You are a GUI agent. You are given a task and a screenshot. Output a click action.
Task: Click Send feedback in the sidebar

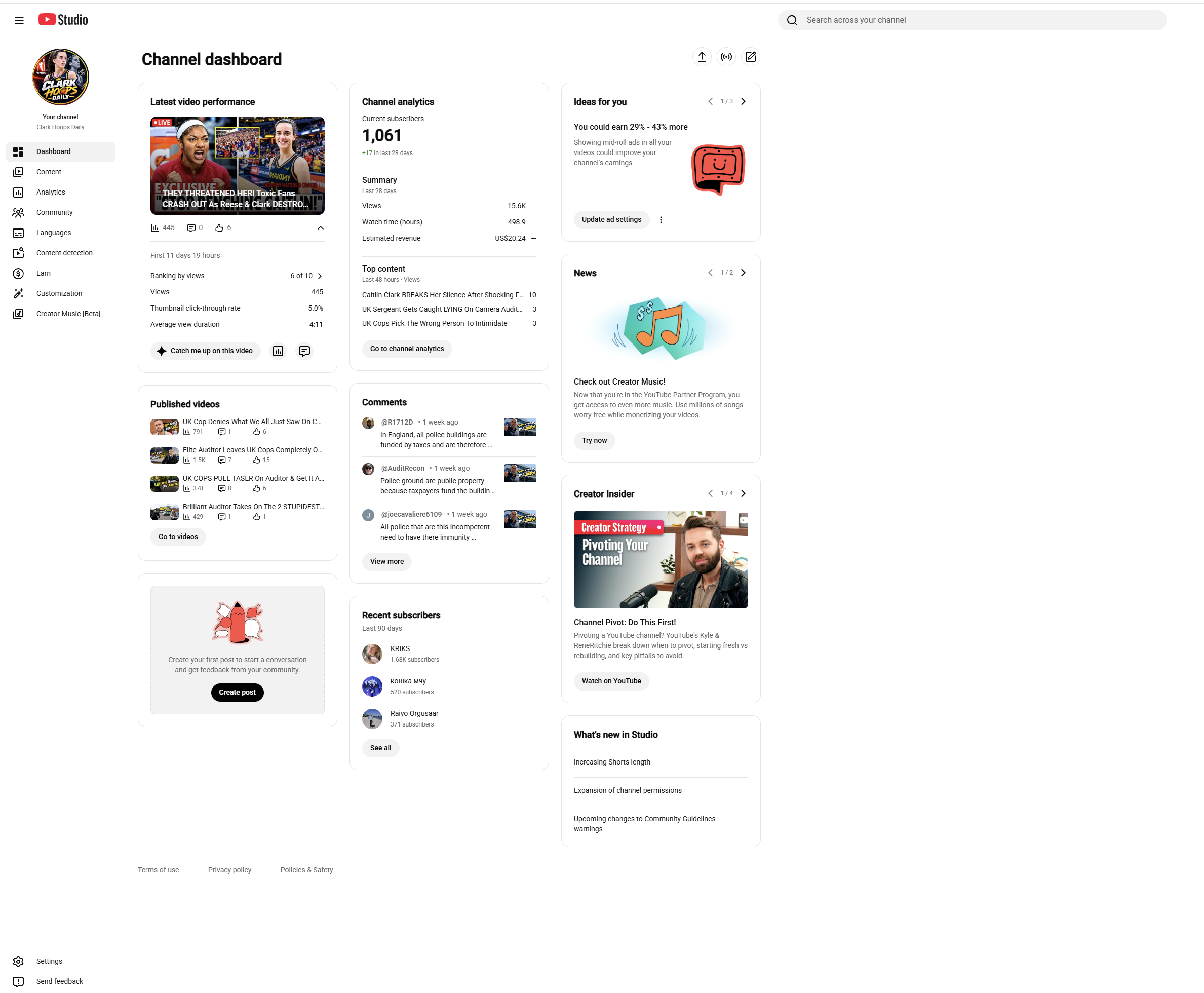point(61,981)
